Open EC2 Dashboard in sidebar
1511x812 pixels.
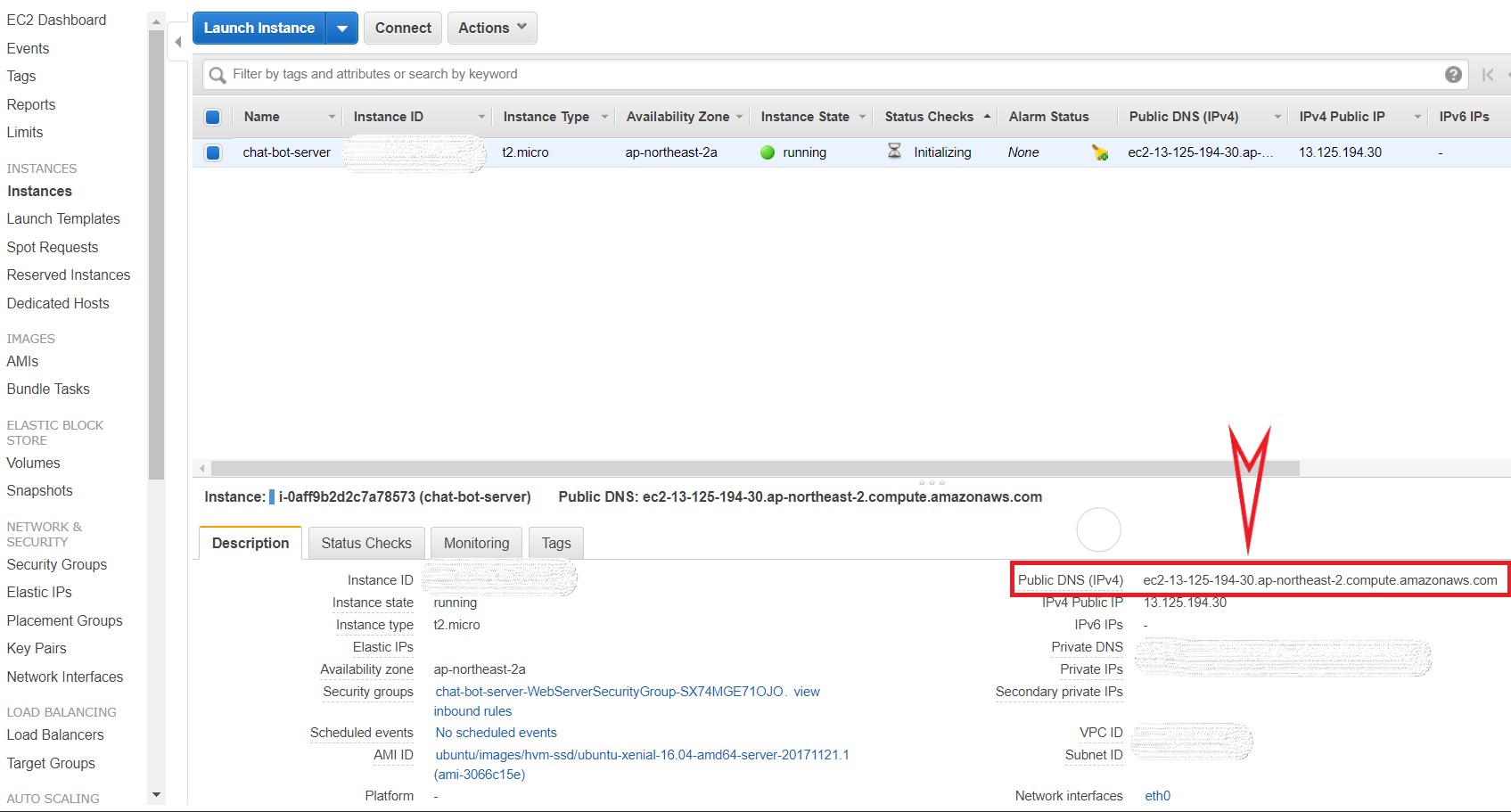[x=56, y=20]
